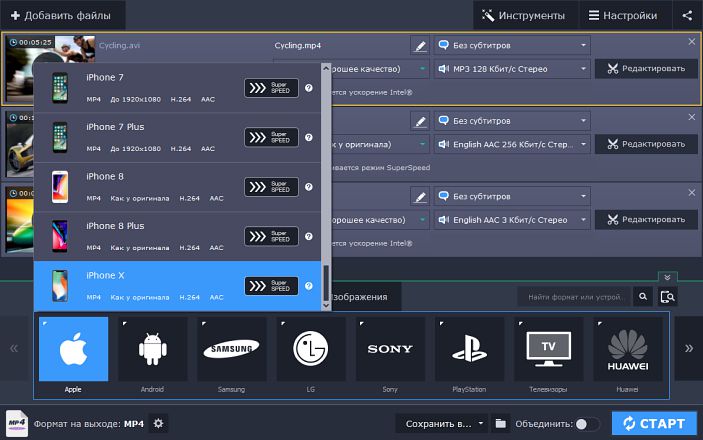Click preset list scrollbar up arrow
This screenshot has width=703, height=440.
(x=326, y=69)
